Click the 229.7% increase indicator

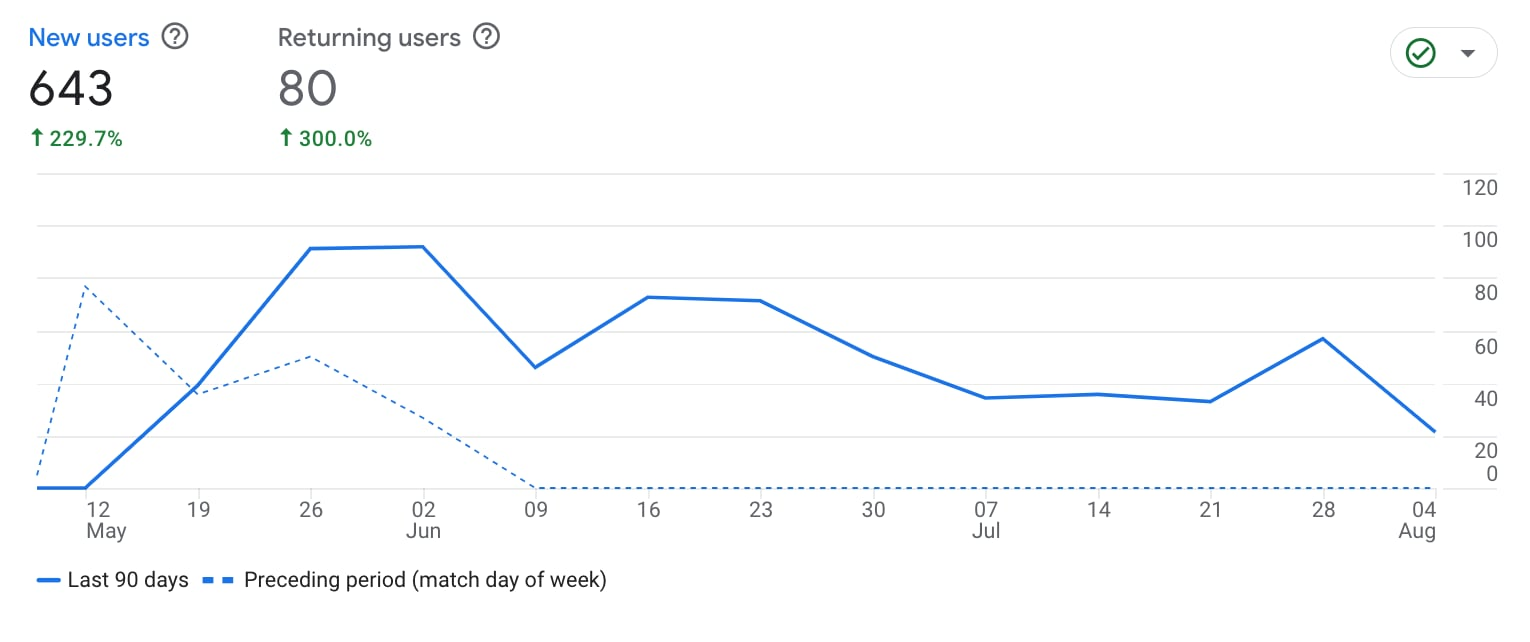[x=76, y=139]
